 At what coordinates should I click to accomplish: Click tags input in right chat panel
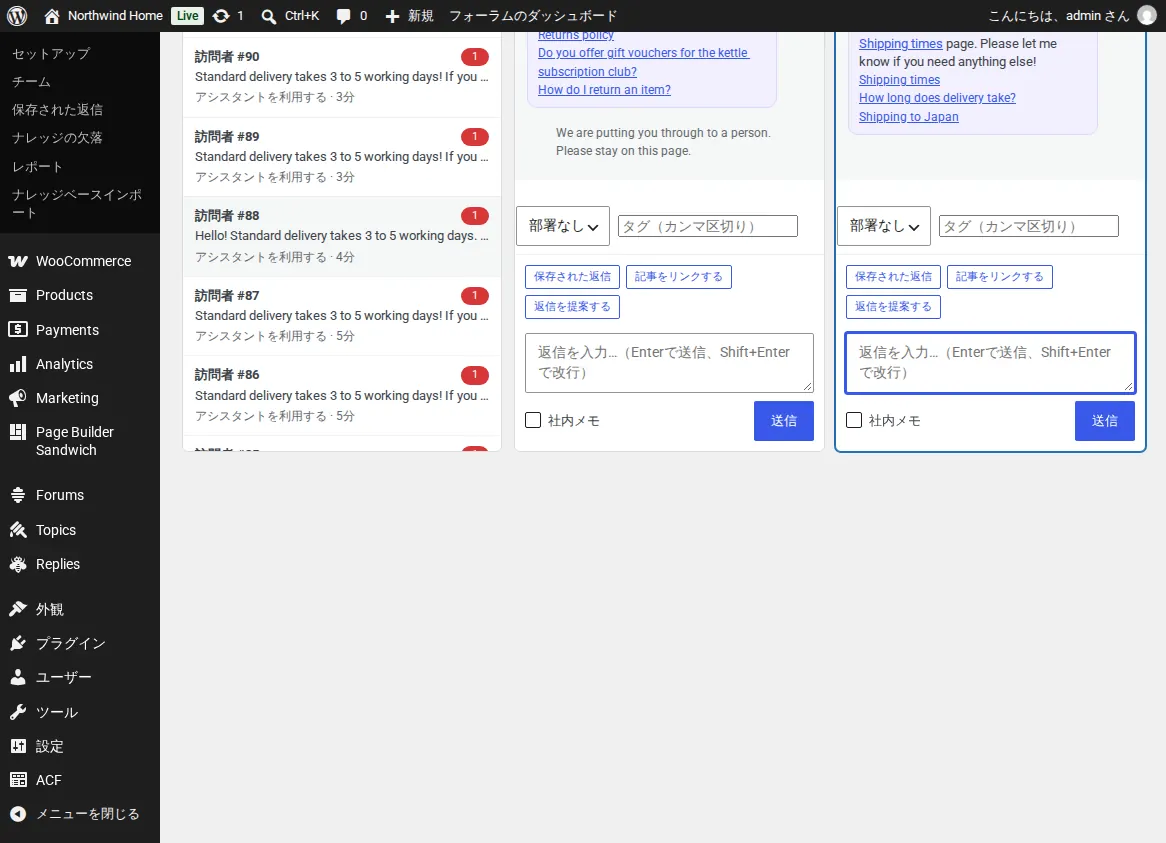click(x=1028, y=226)
